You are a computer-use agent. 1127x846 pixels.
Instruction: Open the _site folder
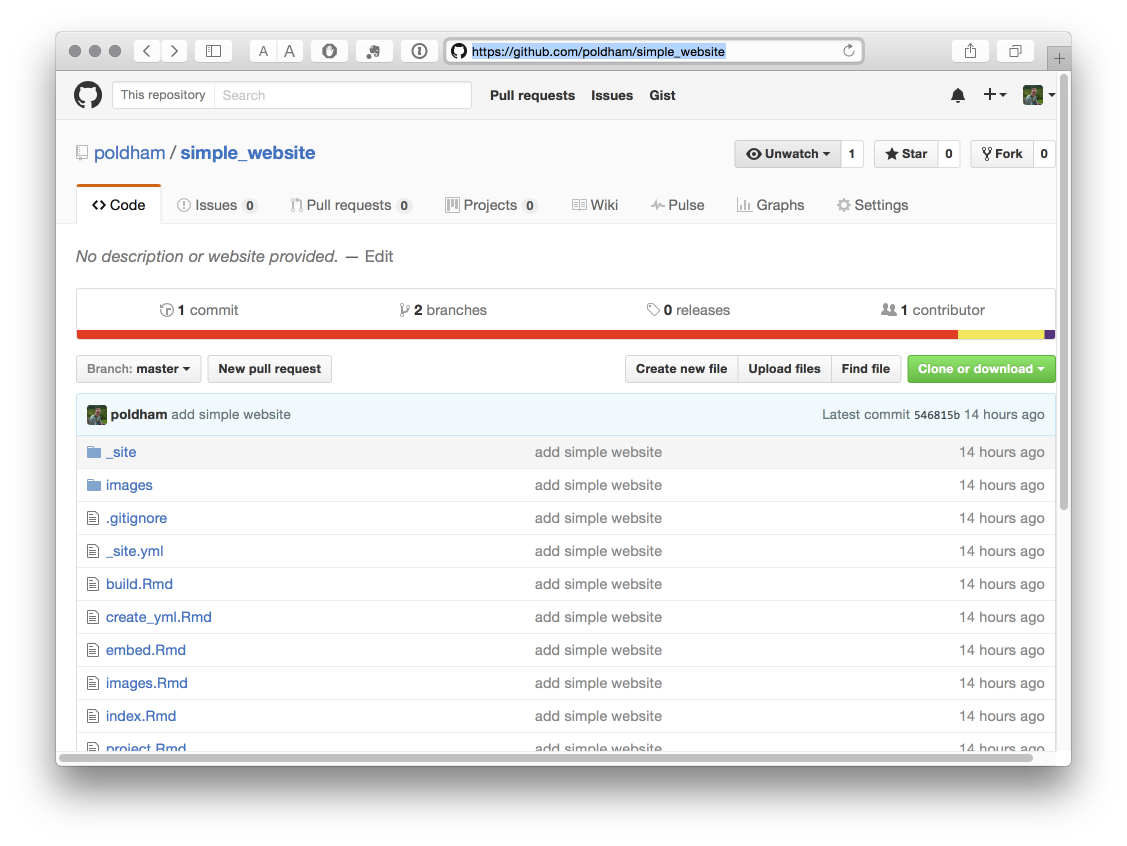[121, 452]
